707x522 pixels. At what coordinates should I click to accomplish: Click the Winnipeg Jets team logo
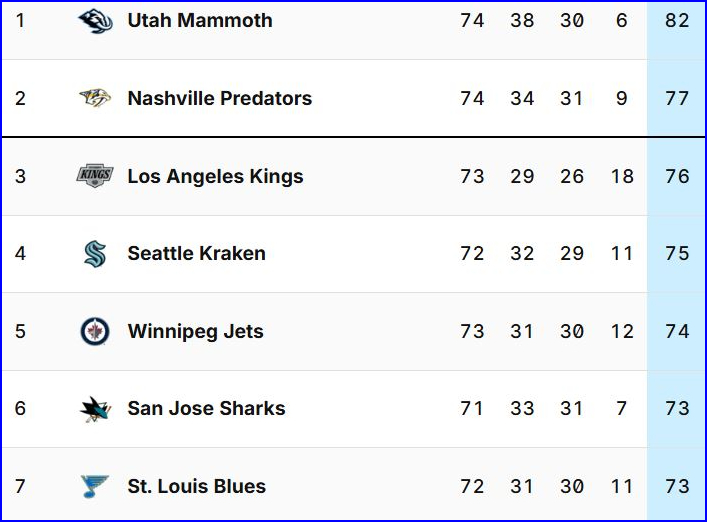95,331
